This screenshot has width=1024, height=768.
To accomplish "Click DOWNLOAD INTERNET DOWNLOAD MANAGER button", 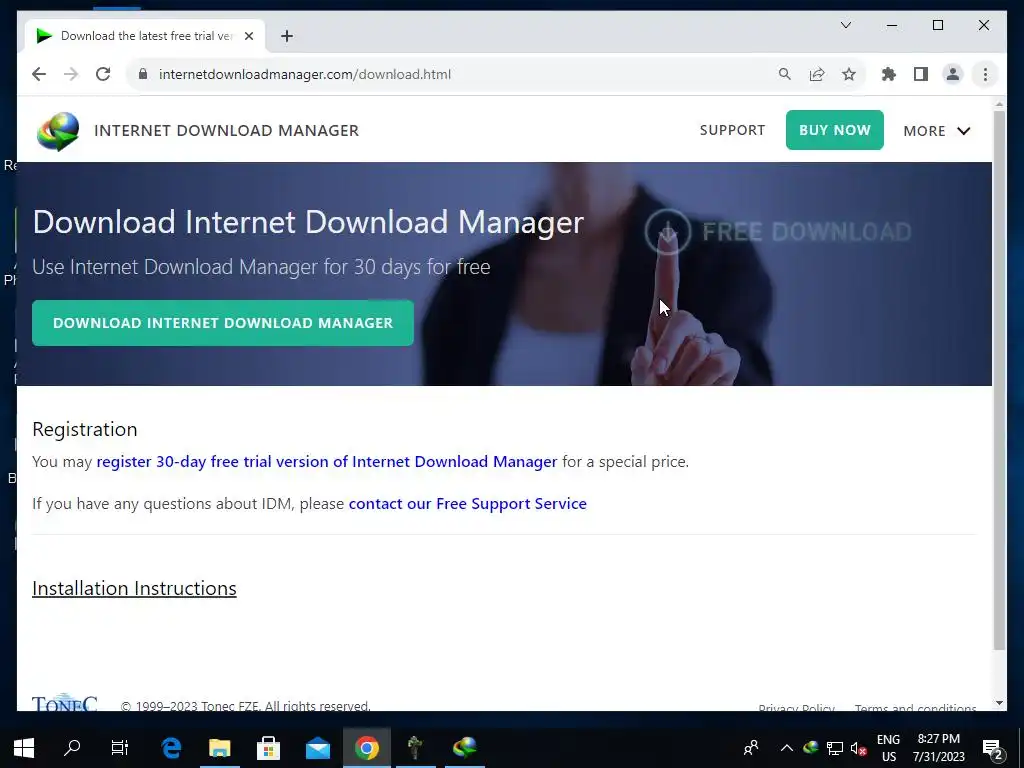I will [223, 323].
